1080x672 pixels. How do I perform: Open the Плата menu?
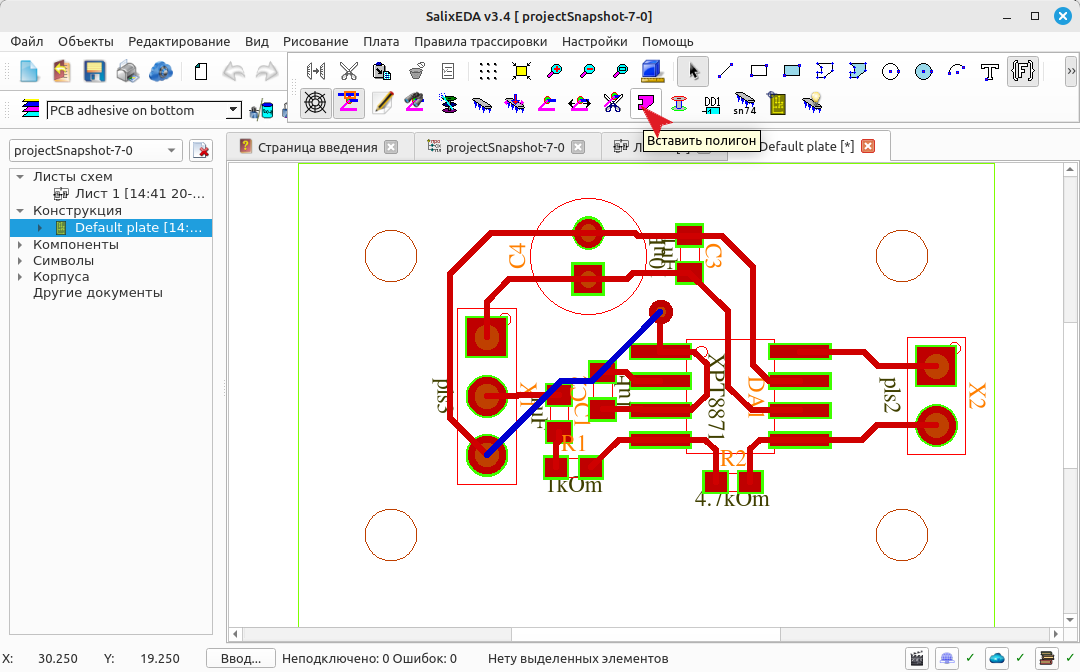381,41
